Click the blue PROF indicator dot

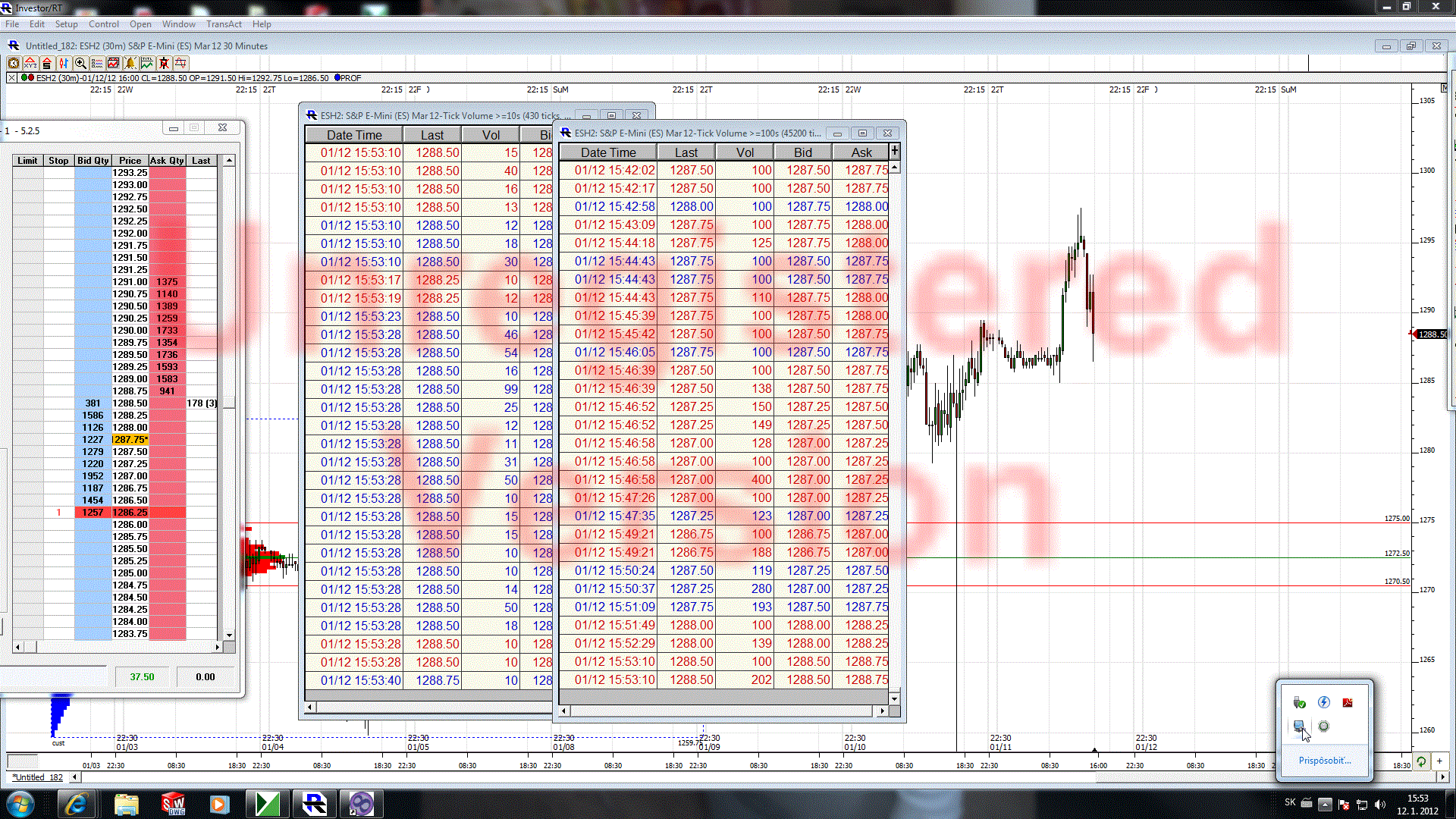pyautogui.click(x=337, y=78)
